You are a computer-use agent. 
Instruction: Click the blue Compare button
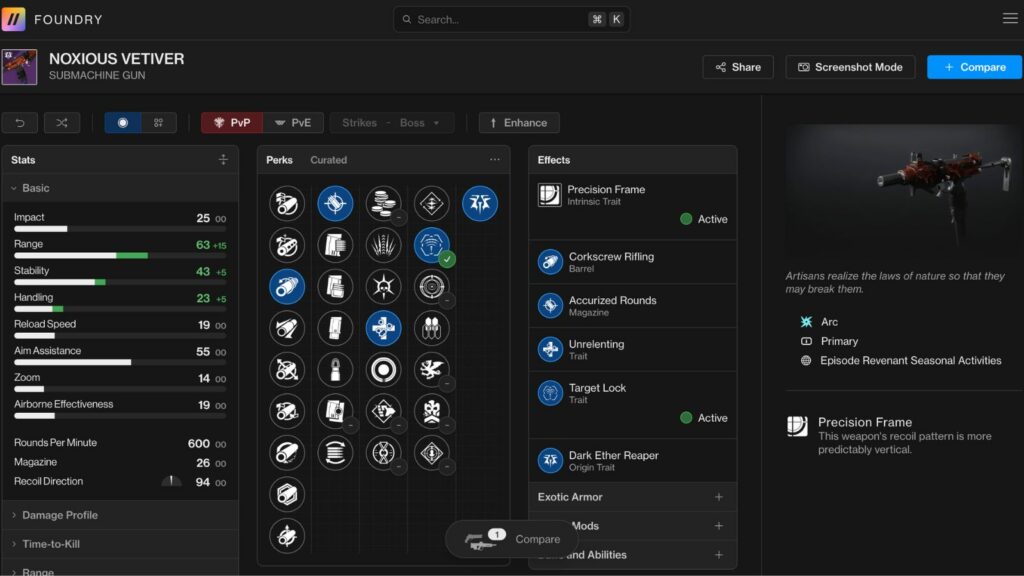974,67
